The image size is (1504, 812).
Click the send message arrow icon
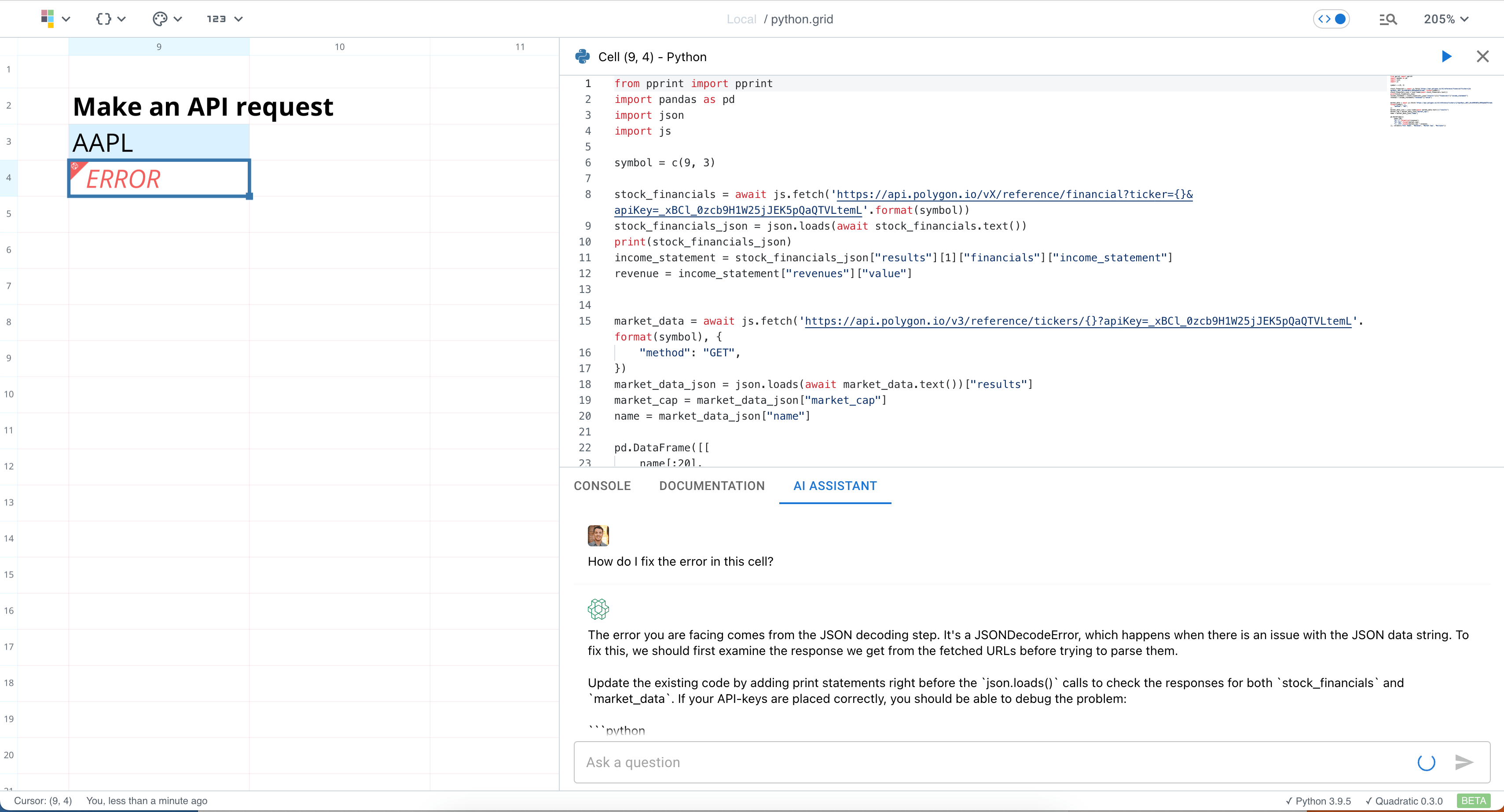coord(1464,762)
